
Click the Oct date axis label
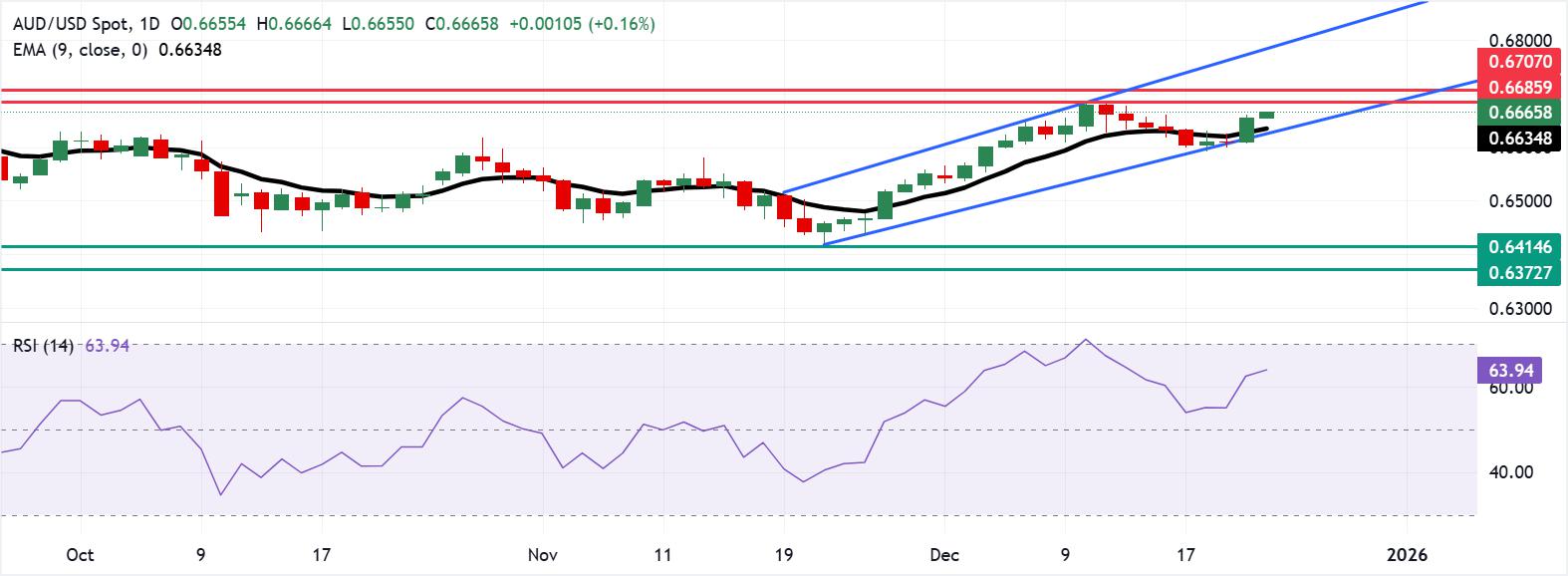coord(79,554)
